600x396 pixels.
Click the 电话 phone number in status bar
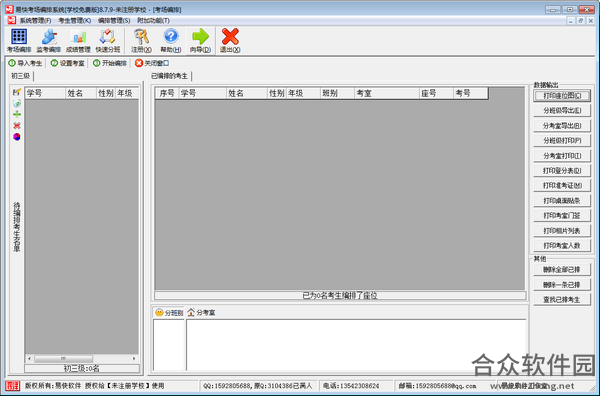351,386
